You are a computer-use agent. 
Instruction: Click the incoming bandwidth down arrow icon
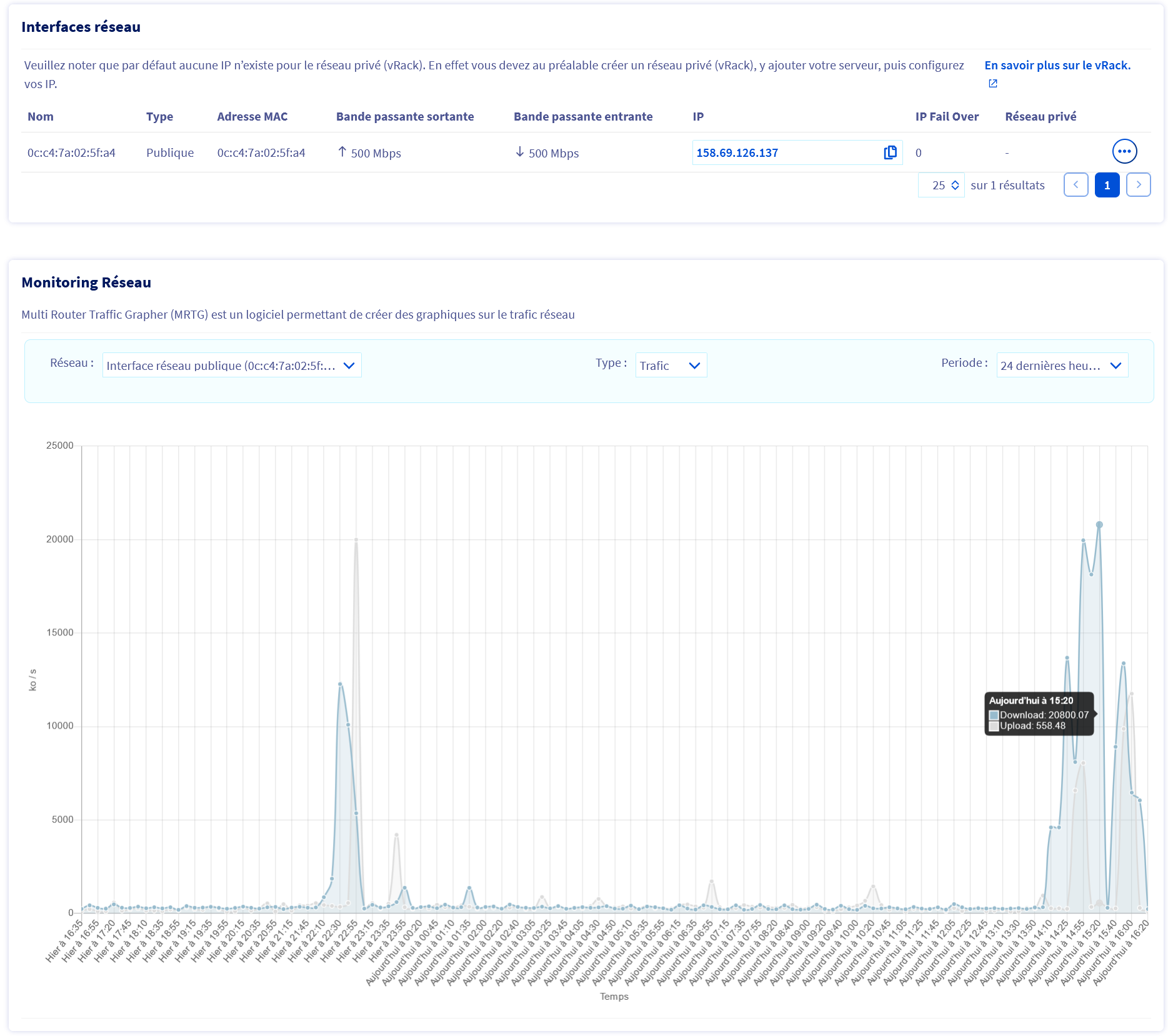click(x=519, y=152)
